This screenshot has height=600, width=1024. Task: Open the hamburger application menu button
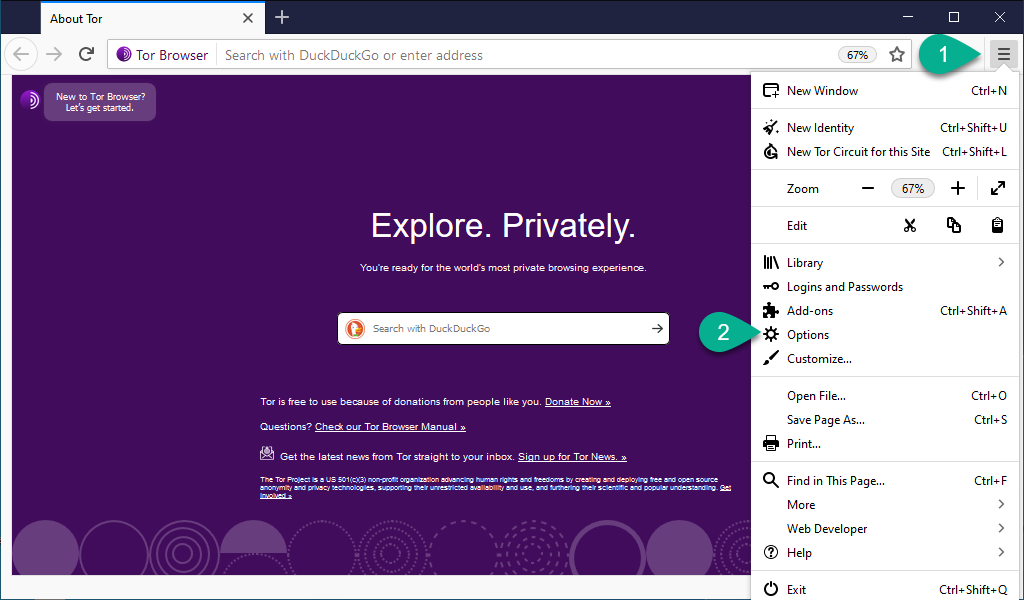click(x=1003, y=55)
